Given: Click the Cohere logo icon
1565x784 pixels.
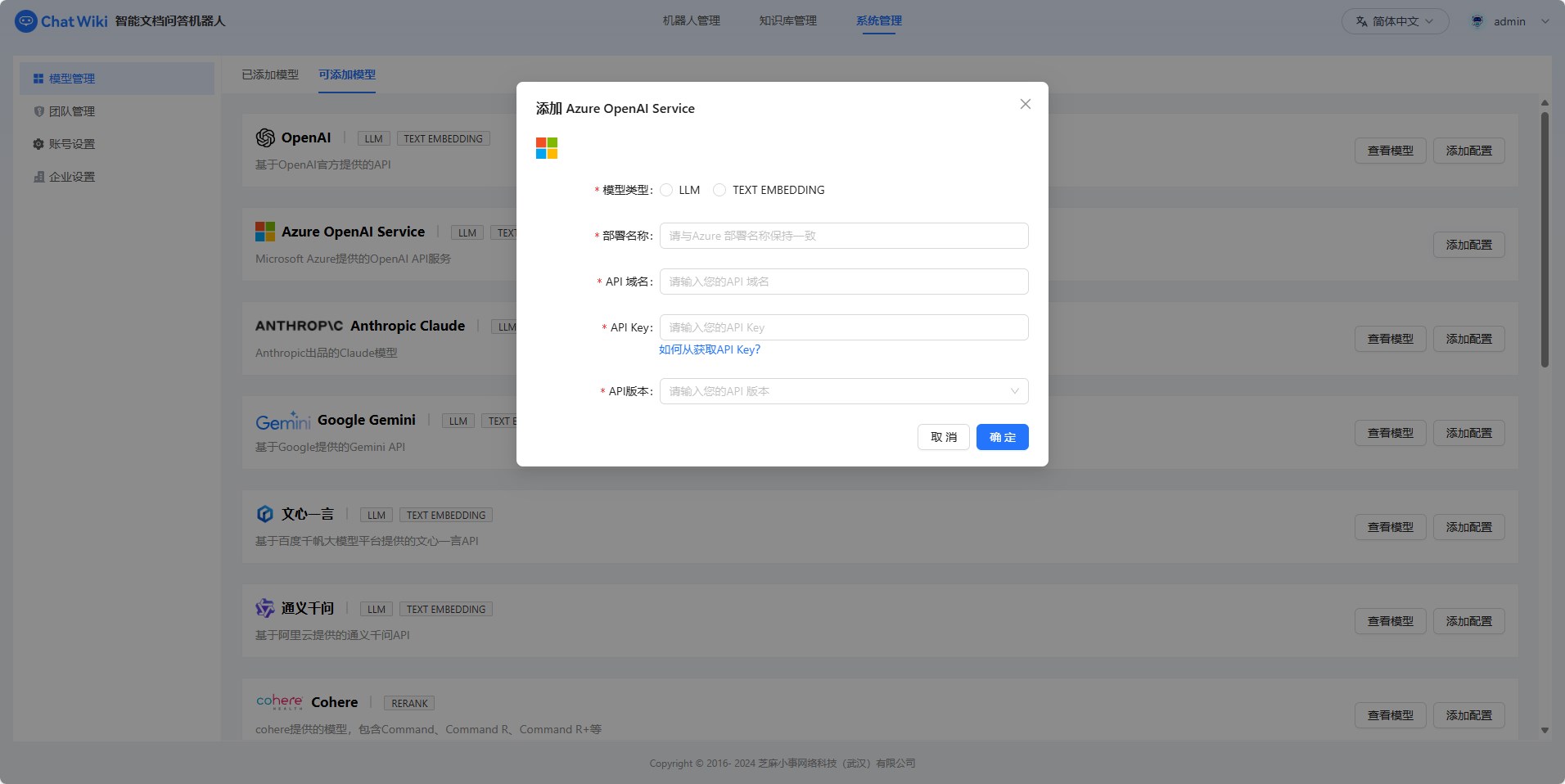Looking at the screenshot, I should (x=279, y=702).
